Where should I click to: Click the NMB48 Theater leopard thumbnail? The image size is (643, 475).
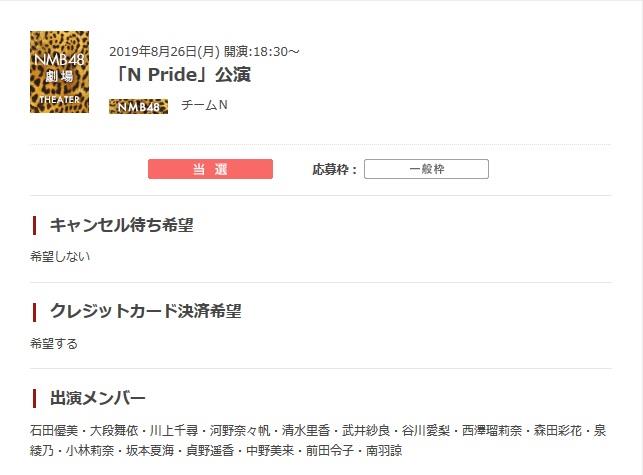59,72
